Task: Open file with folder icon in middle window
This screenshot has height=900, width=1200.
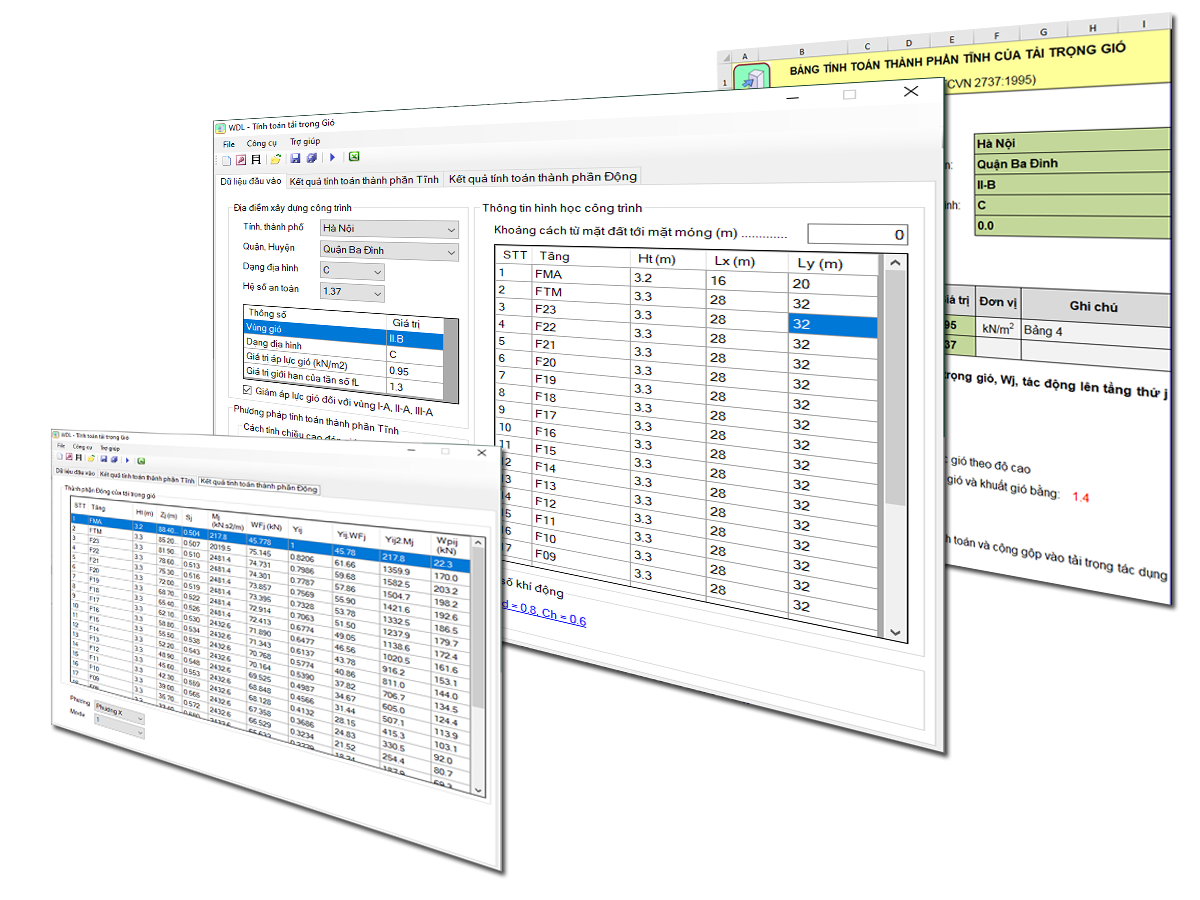Action: pos(275,159)
